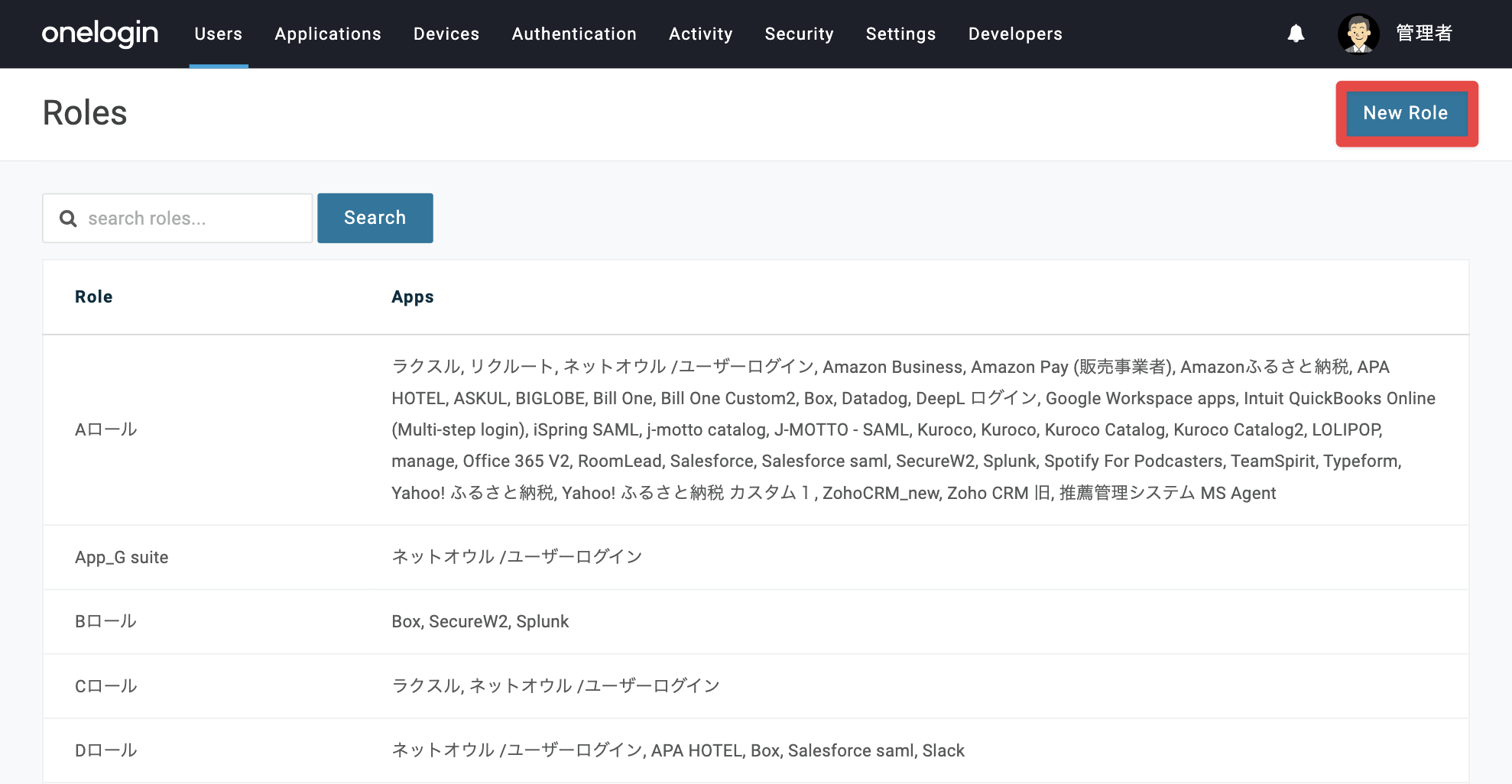1512x784 pixels.
Task: Open the Activity menu
Action: pos(701,34)
